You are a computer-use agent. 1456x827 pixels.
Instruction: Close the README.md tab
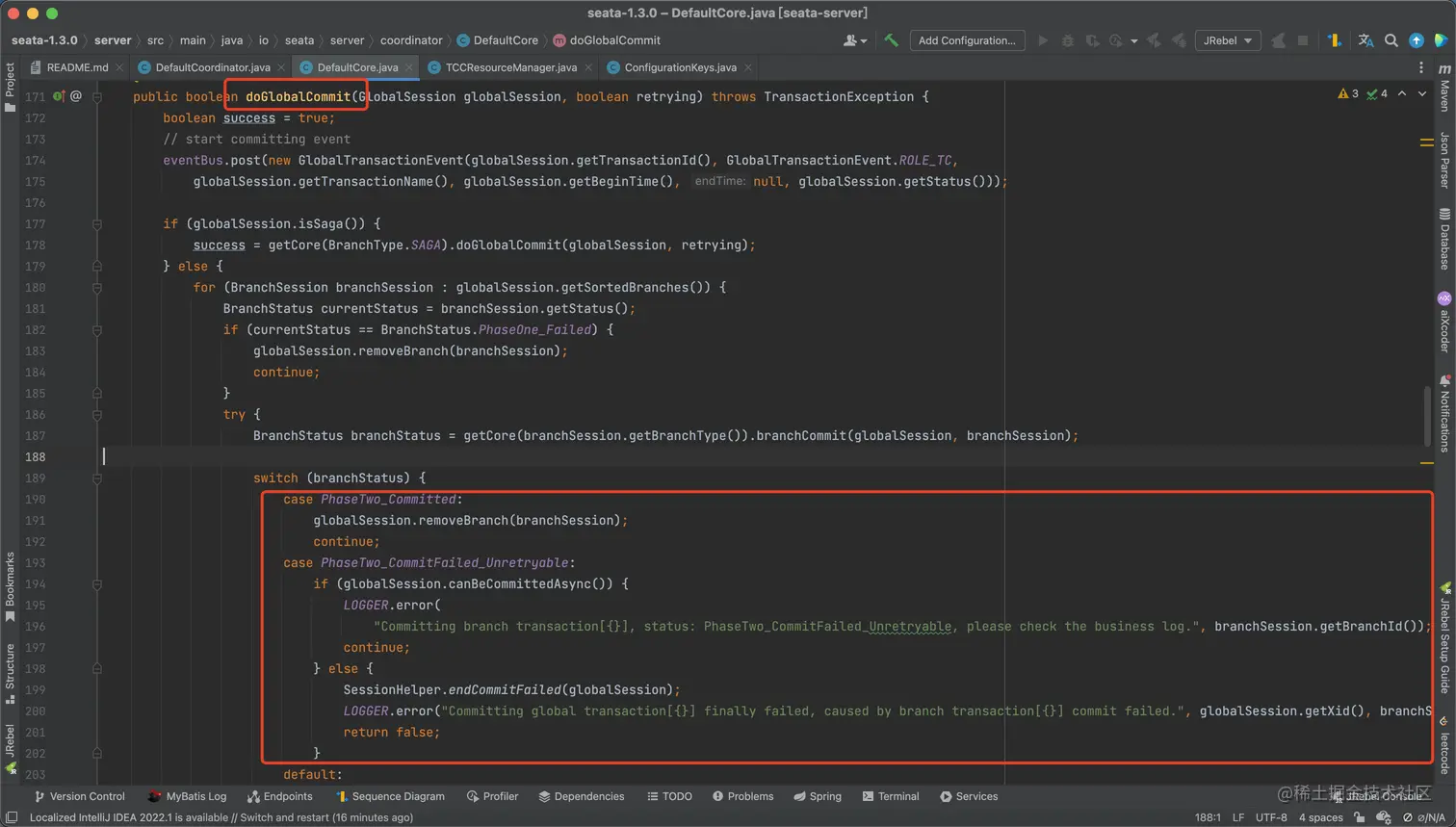pyautogui.click(x=119, y=67)
